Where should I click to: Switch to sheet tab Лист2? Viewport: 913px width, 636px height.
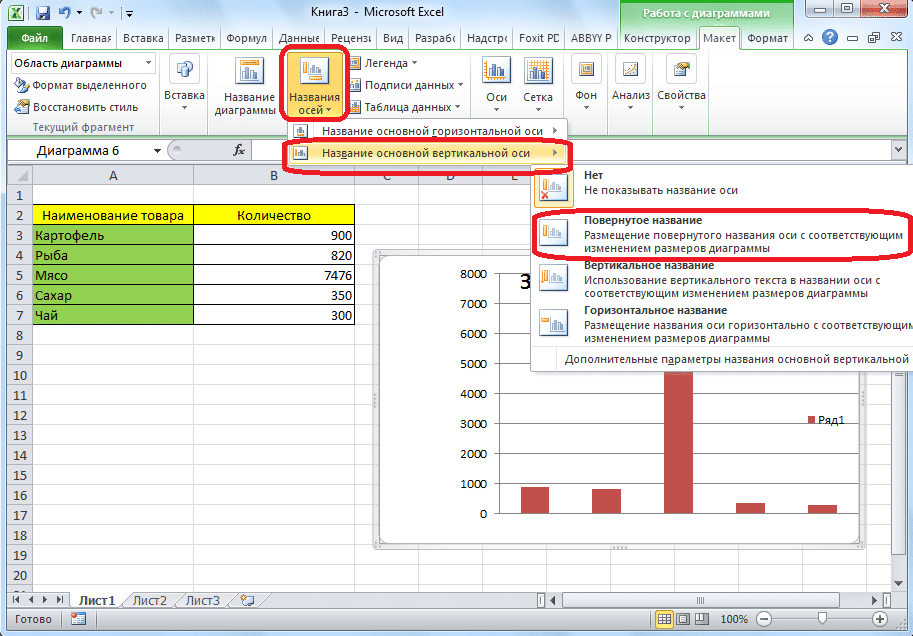click(x=150, y=600)
